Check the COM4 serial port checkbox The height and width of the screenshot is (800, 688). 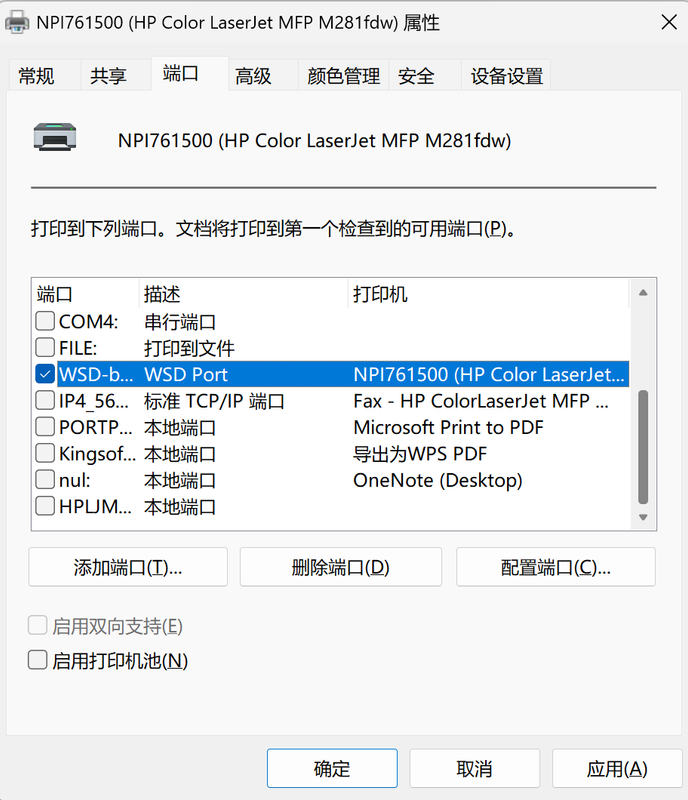coord(45,322)
